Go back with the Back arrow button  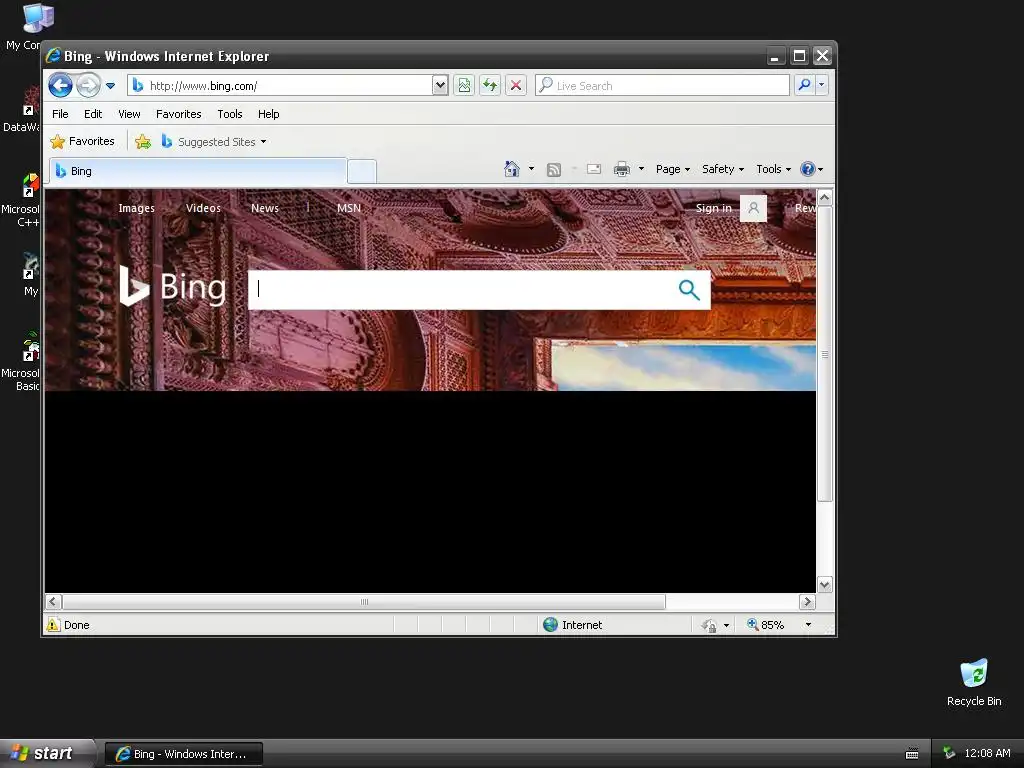[60, 86]
